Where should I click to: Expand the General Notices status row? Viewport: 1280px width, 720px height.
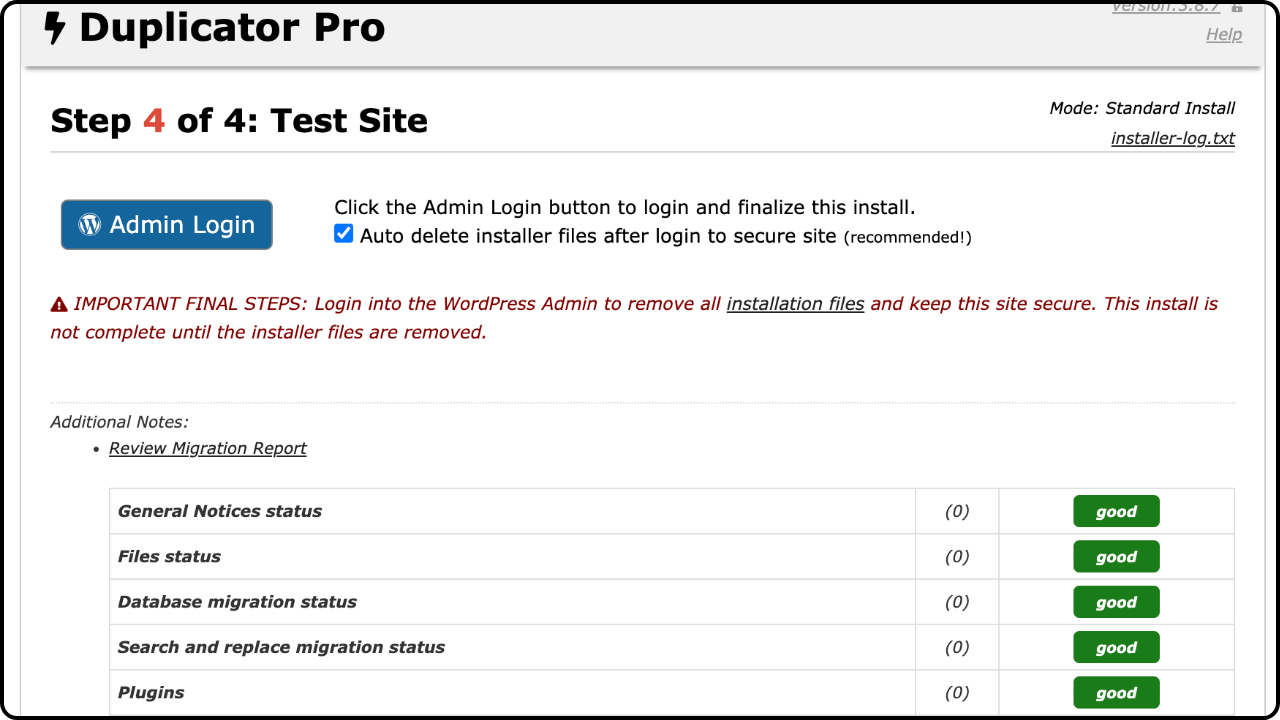click(672, 511)
